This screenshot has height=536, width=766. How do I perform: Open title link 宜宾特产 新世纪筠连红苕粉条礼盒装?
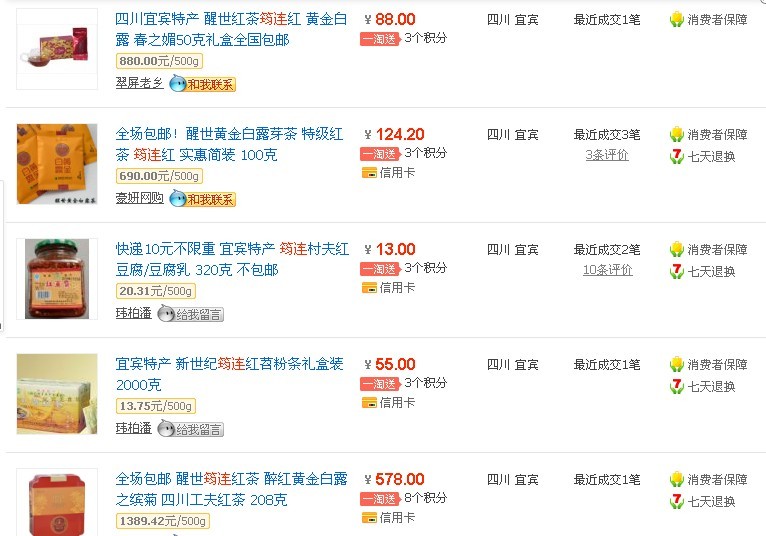pos(230,374)
